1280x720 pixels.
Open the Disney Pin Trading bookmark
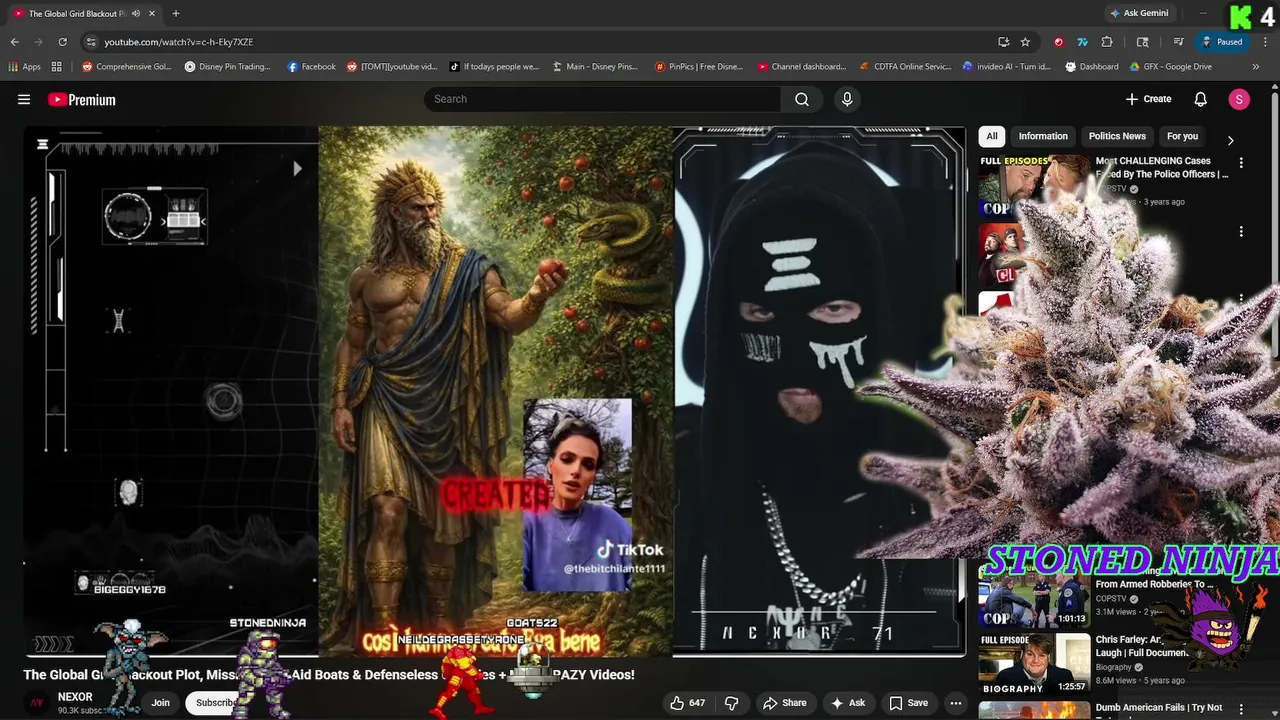227,67
